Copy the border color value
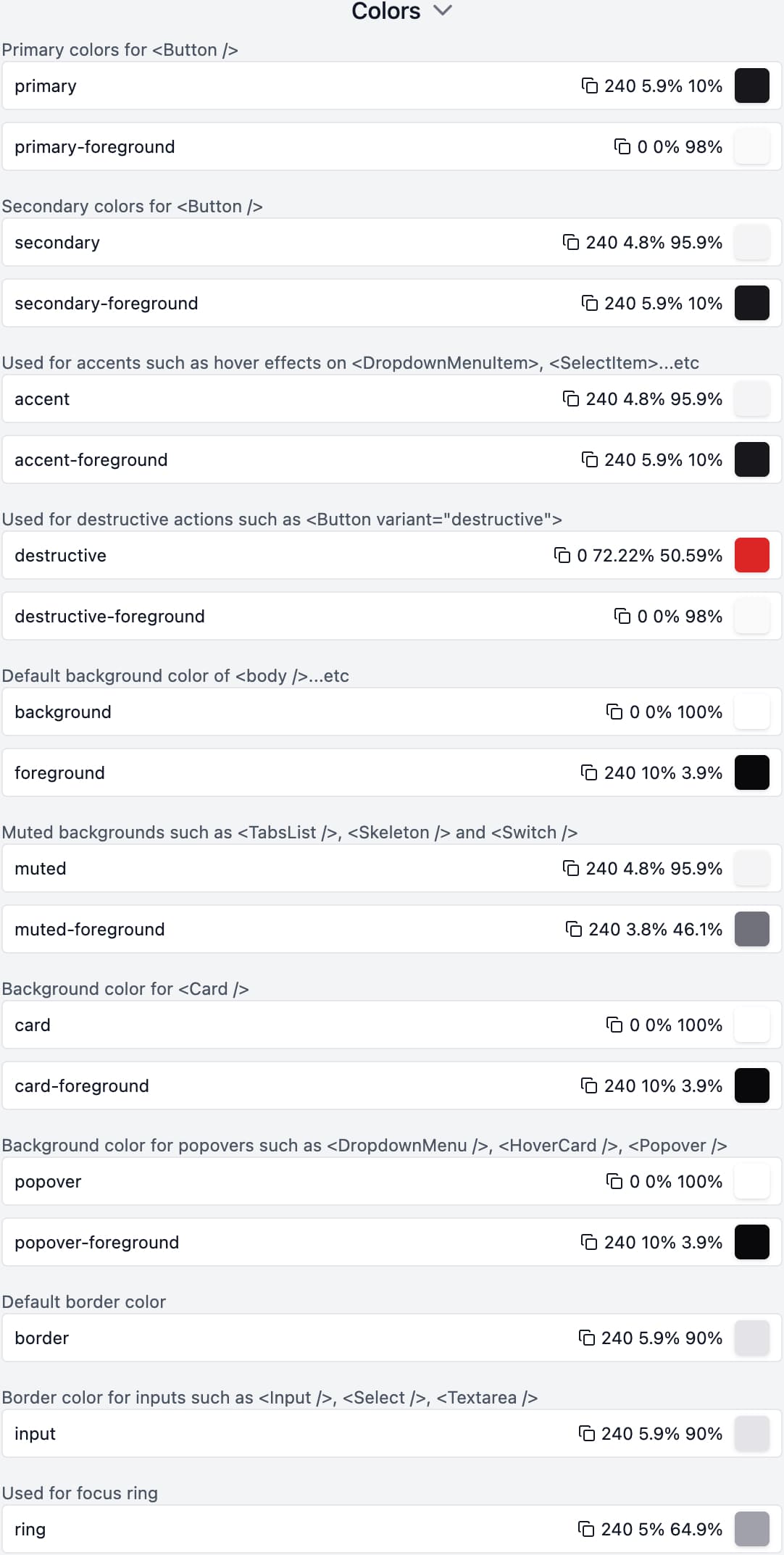 click(586, 1338)
